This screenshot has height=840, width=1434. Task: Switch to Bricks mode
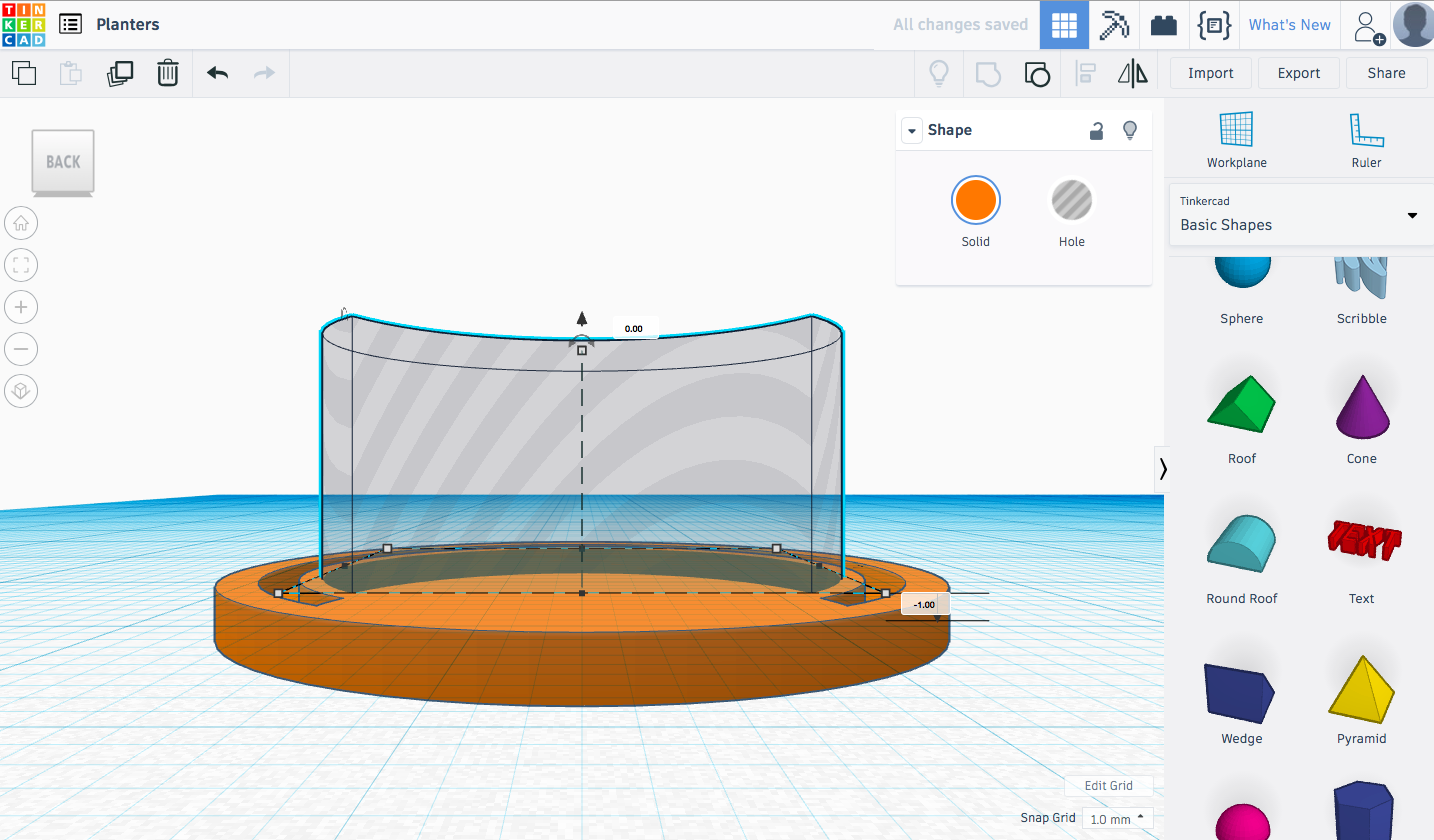point(1164,25)
